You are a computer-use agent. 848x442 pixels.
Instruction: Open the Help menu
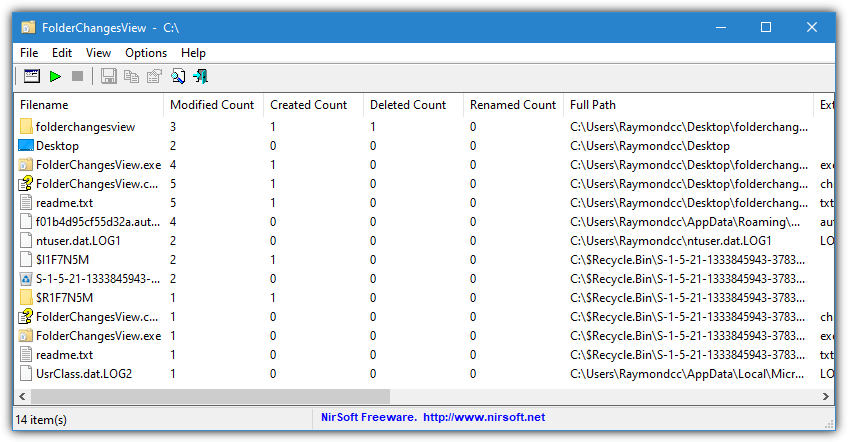coord(193,53)
